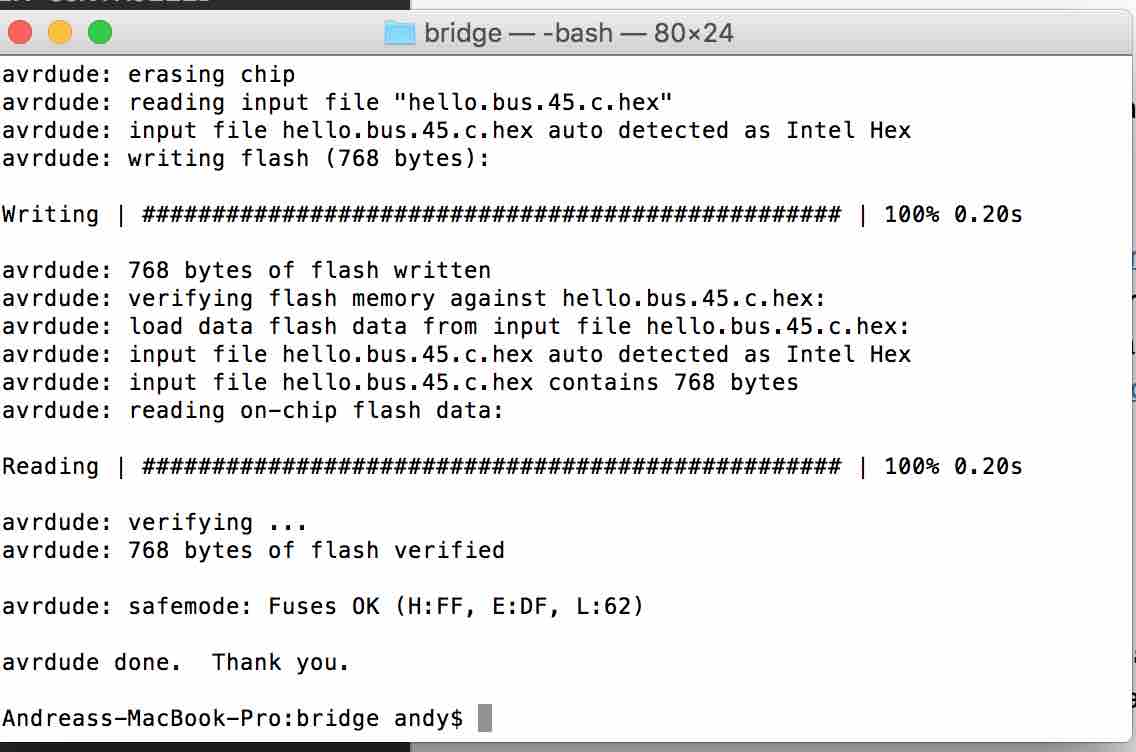Viewport: 1136px width, 752px height.
Task: Click the Reading progress bar of hashes
Action: coord(491,466)
